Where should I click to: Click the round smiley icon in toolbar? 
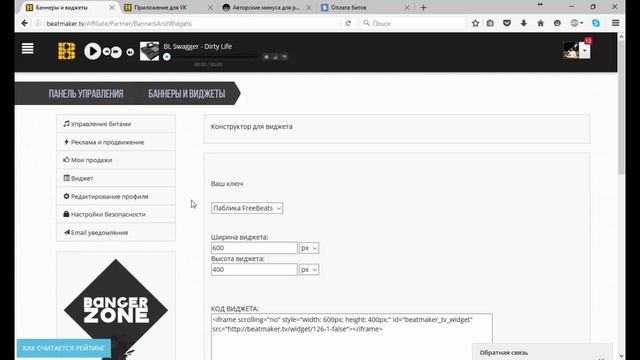(x=557, y=23)
